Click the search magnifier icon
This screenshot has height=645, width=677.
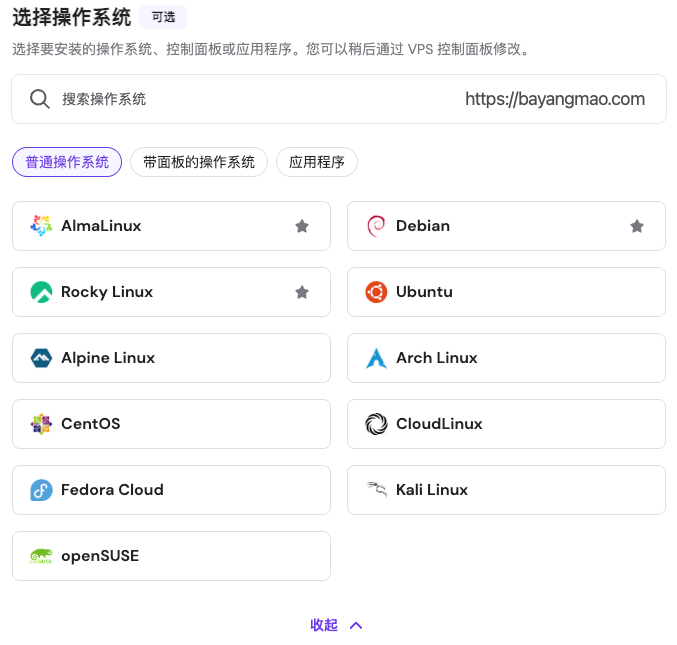(x=40, y=99)
